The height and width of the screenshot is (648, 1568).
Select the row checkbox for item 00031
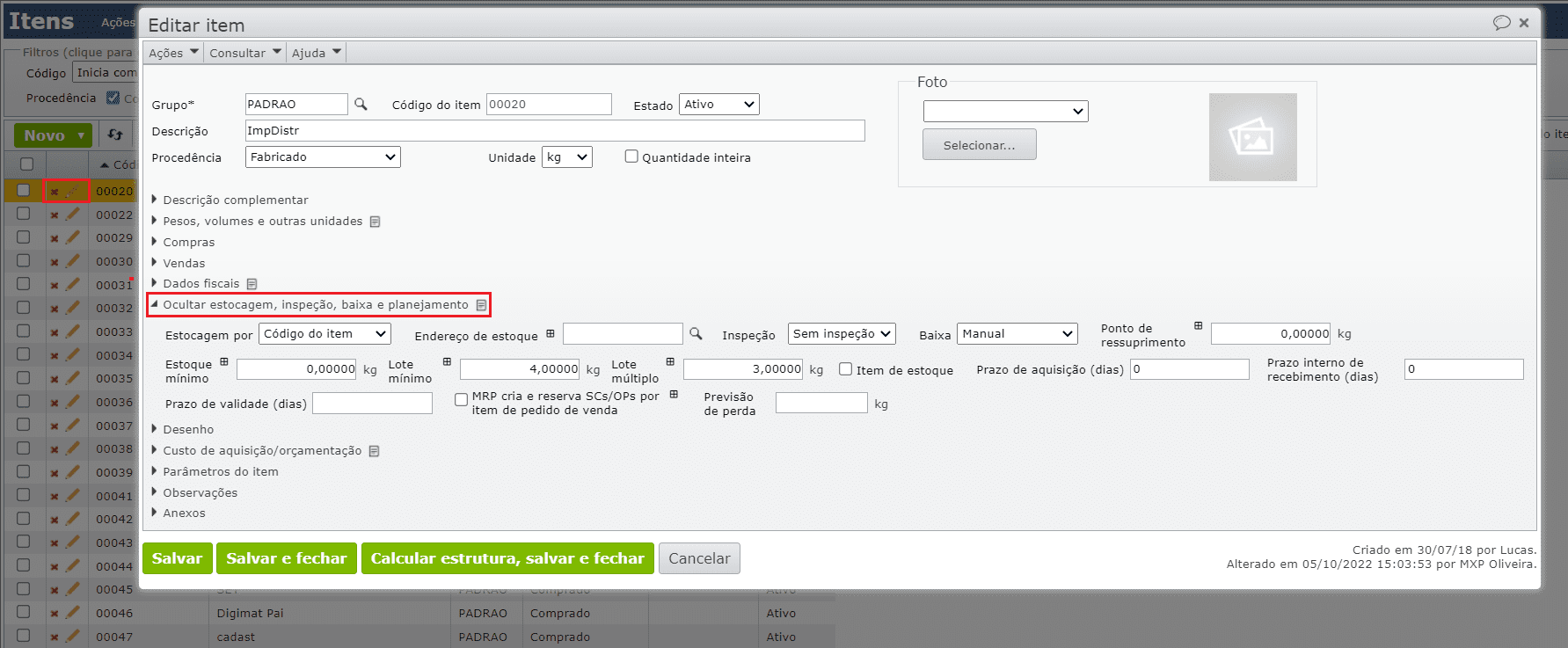[24, 284]
